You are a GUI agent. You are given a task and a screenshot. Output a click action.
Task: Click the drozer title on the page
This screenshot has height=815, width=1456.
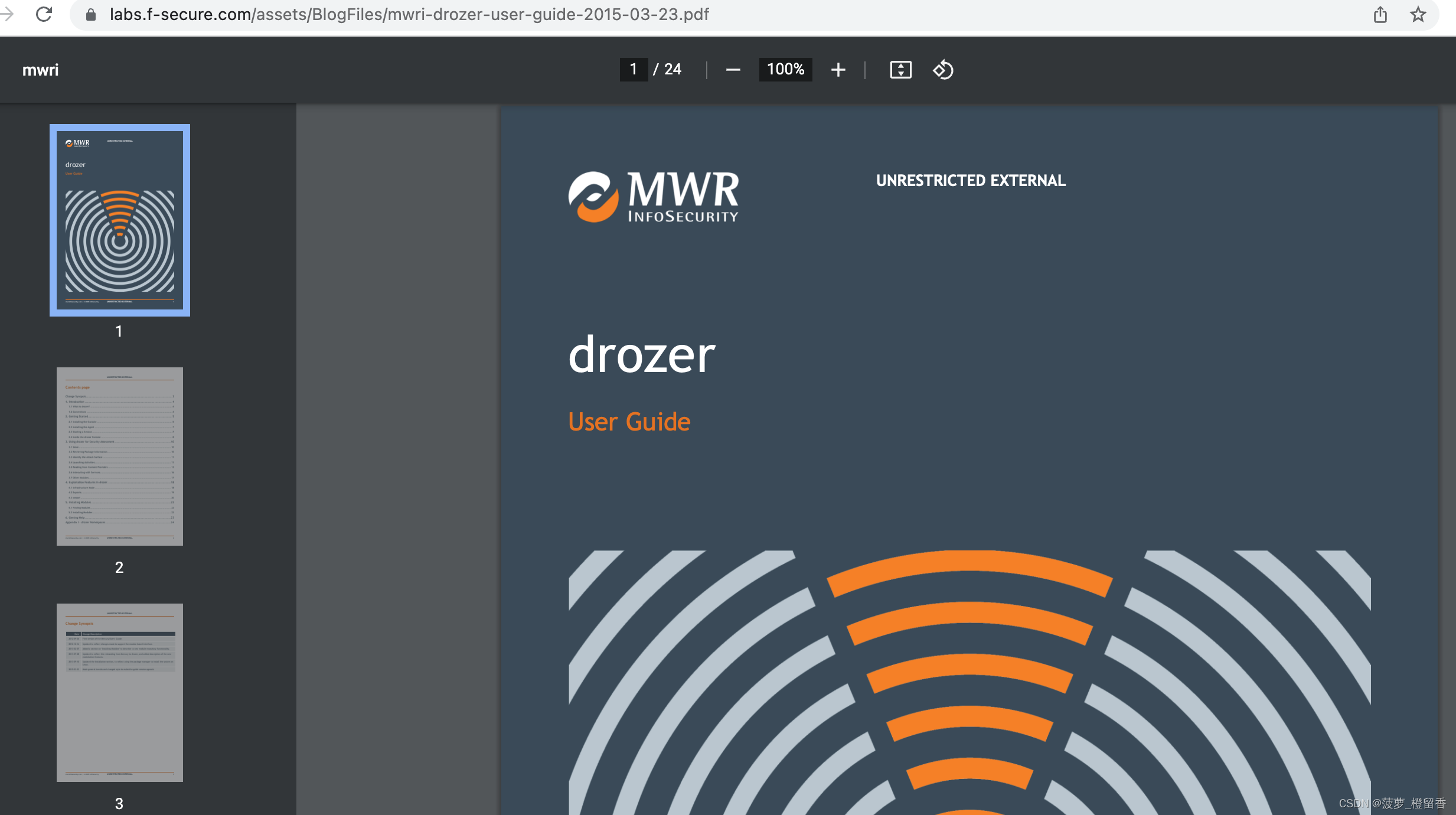[x=642, y=354]
